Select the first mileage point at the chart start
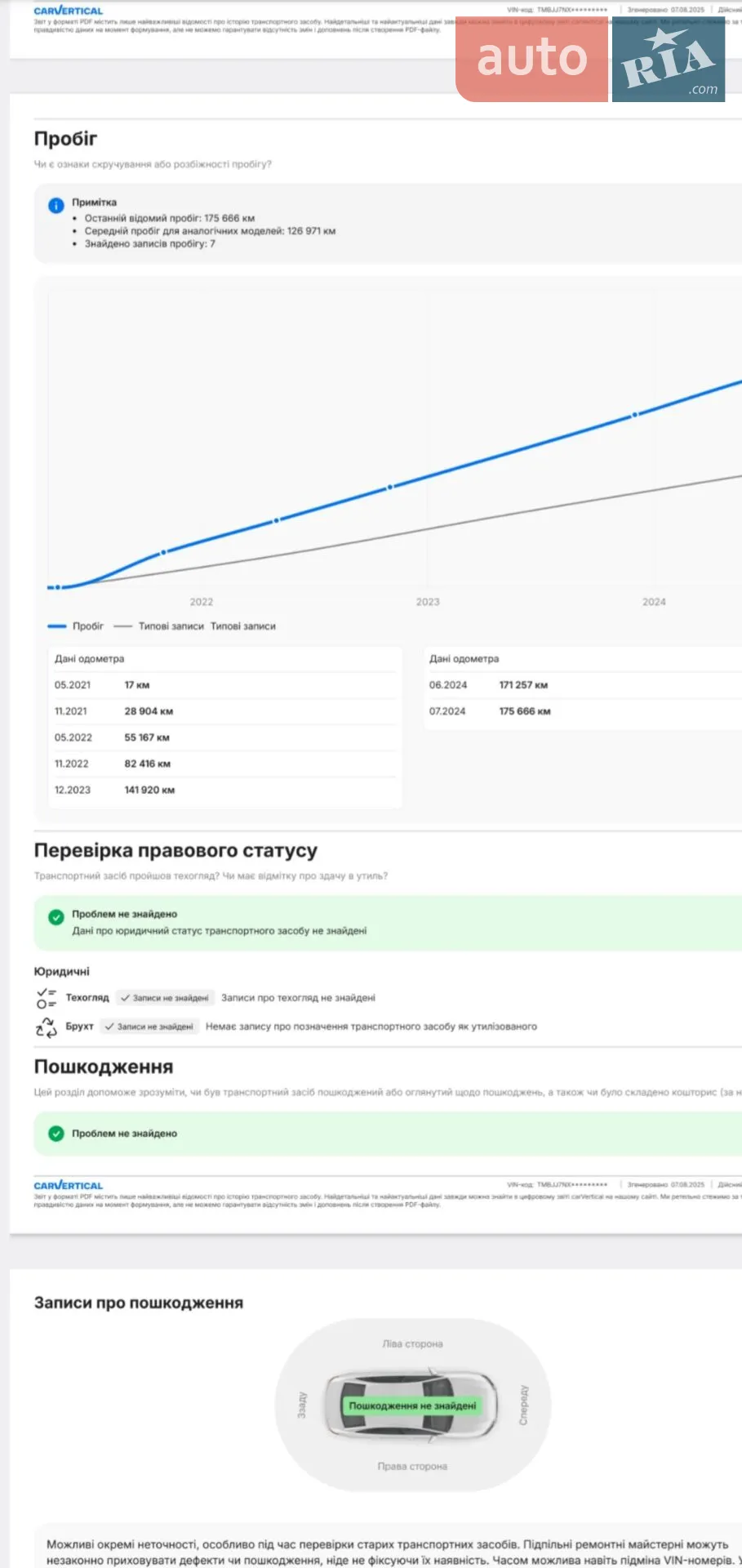The image size is (742, 1568). click(x=57, y=587)
